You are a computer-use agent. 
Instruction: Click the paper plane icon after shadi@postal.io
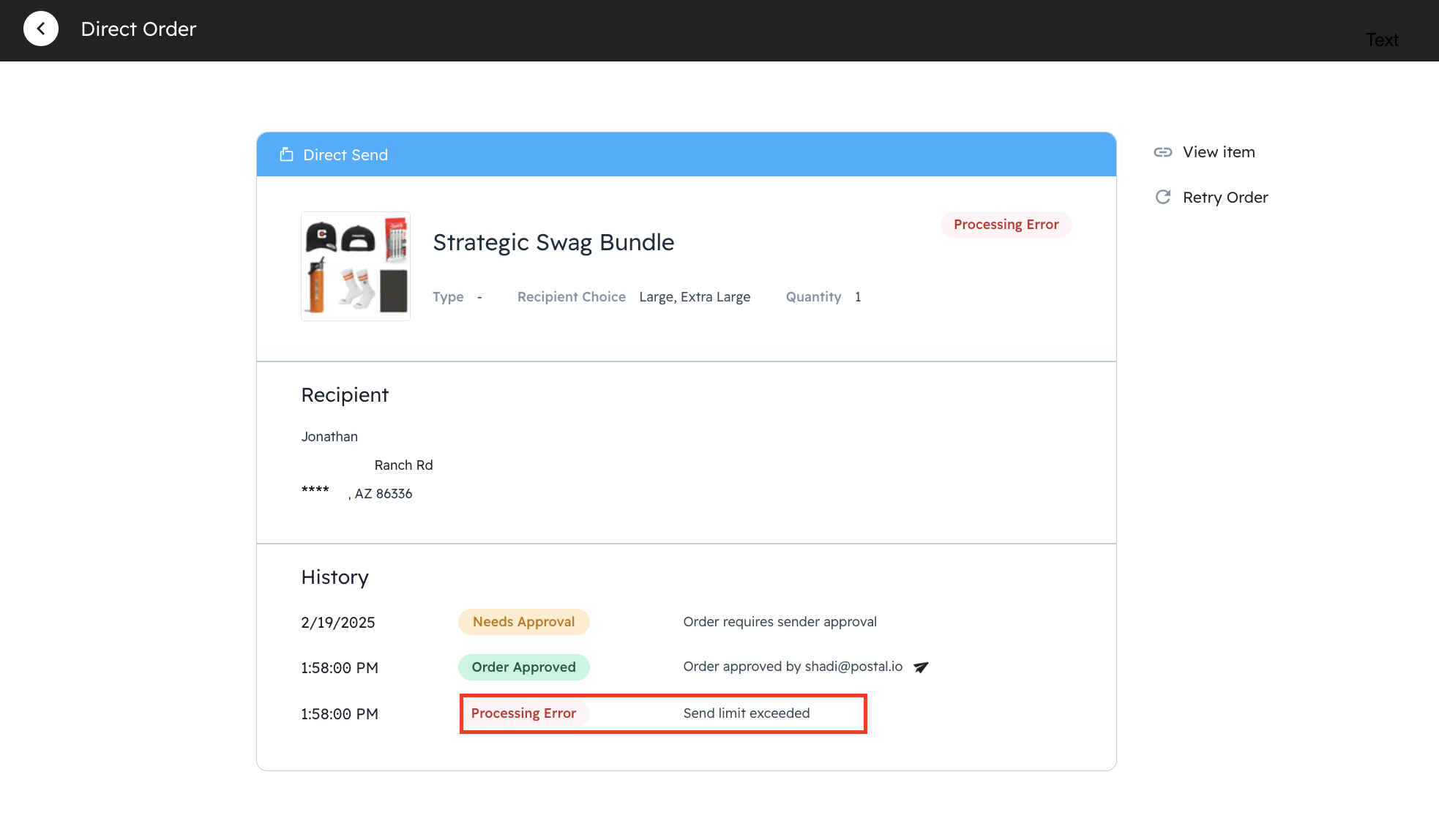coord(921,667)
